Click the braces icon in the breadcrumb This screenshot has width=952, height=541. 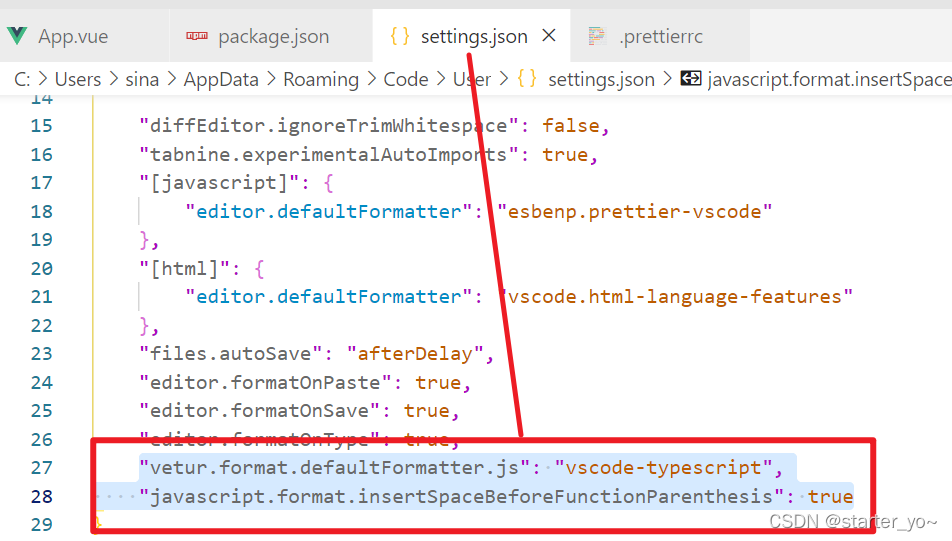coord(527,79)
